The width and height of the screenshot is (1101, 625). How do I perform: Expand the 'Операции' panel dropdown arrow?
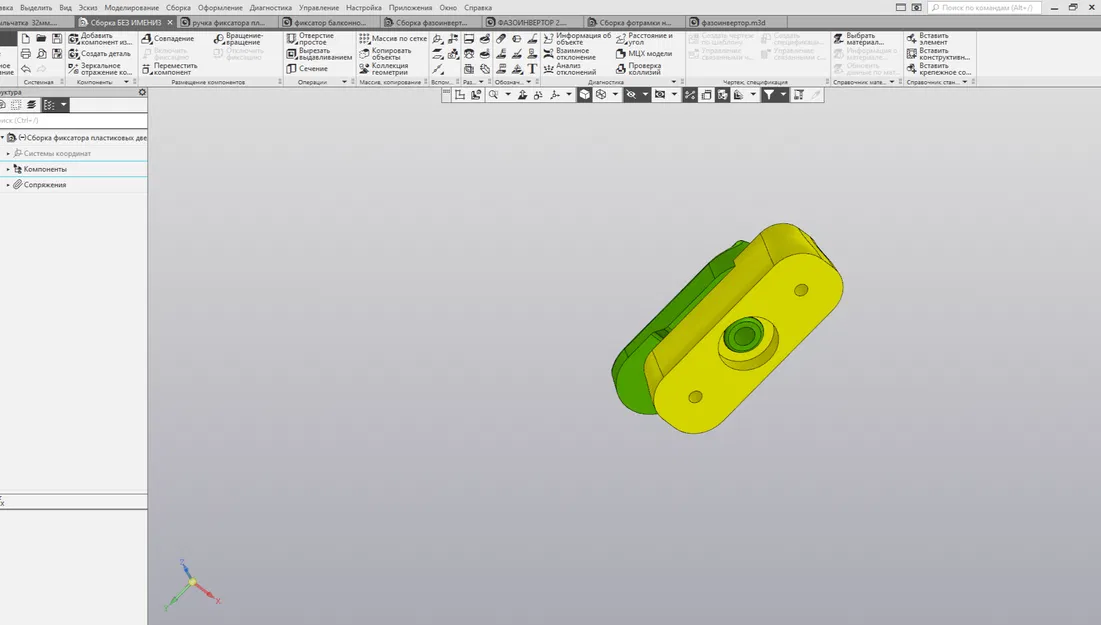pos(344,82)
